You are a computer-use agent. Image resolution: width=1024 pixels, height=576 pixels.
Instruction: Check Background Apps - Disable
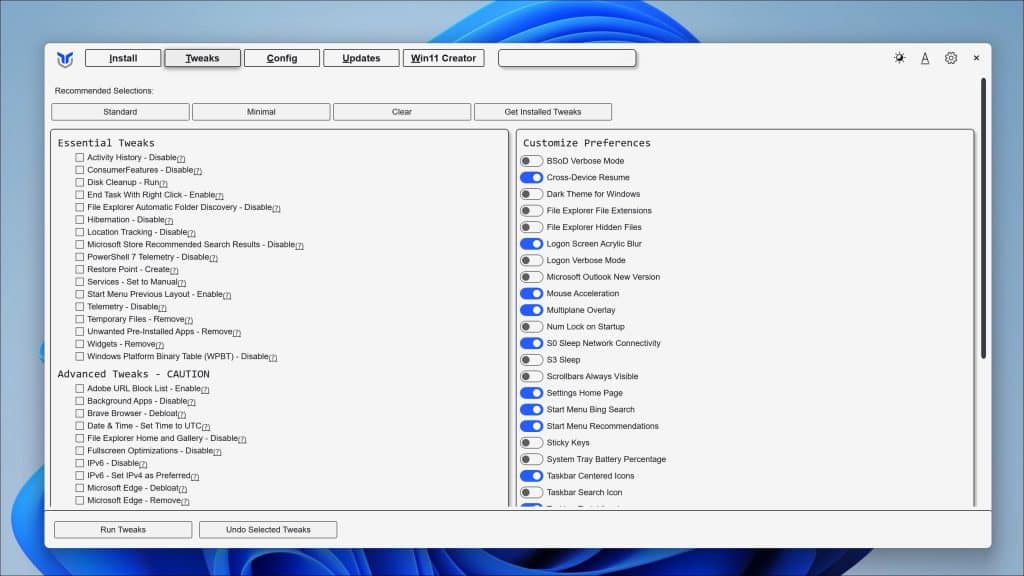point(80,401)
